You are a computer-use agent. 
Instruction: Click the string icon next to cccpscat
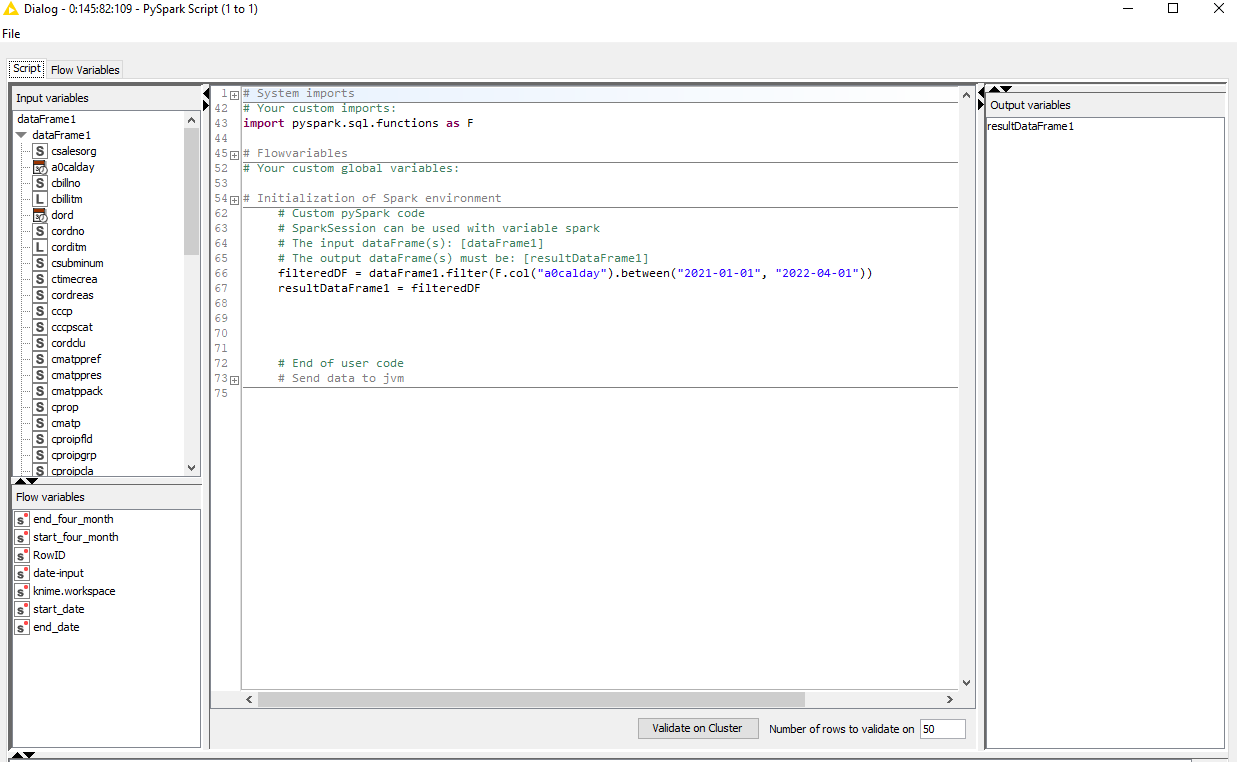(x=40, y=327)
